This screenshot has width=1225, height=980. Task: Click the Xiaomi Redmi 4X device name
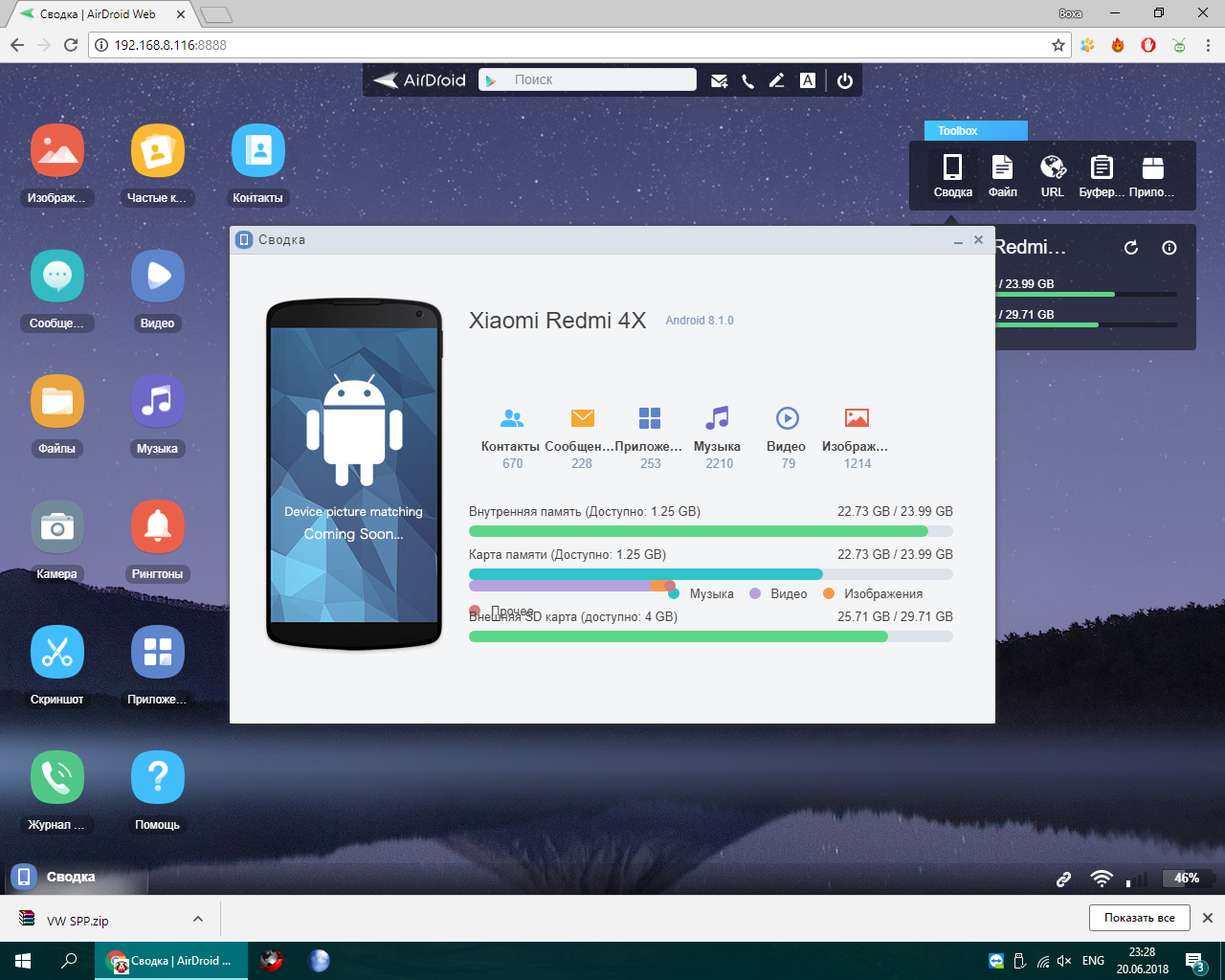click(x=557, y=321)
